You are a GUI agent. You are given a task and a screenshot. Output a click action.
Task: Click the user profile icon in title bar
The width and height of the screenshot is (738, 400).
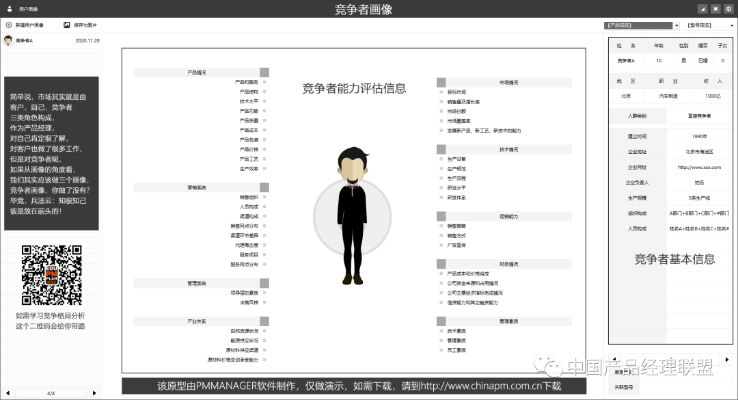point(8,7)
